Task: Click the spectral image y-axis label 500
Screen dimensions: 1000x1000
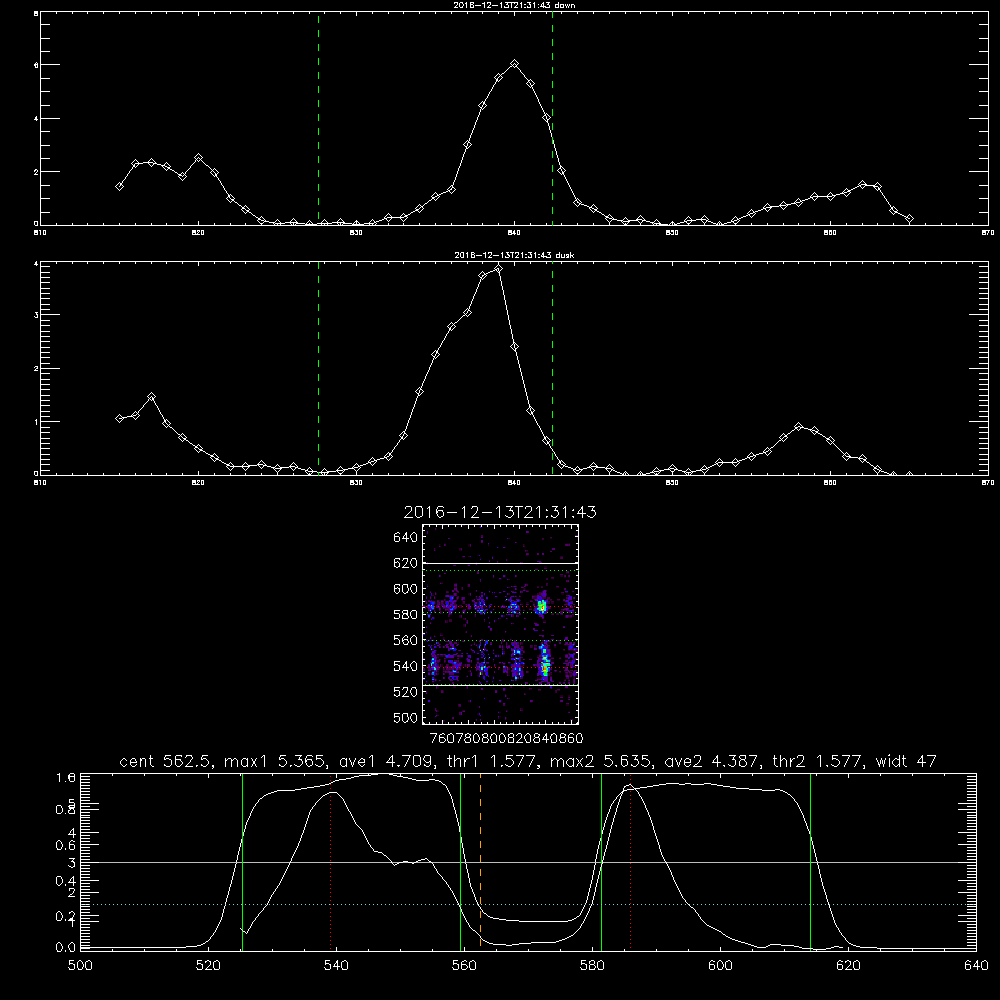Action: click(x=406, y=717)
